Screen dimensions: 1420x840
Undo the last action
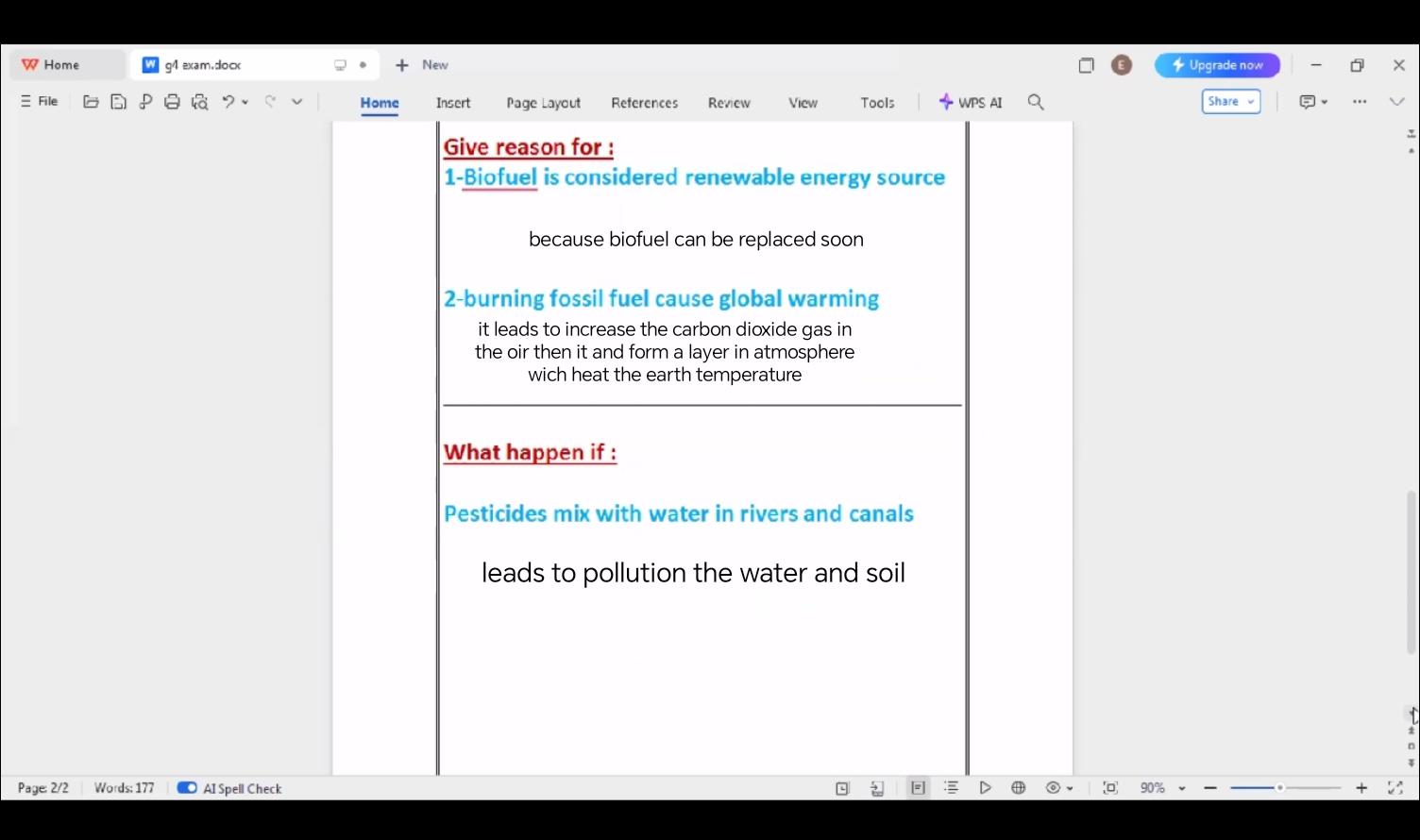point(228,102)
